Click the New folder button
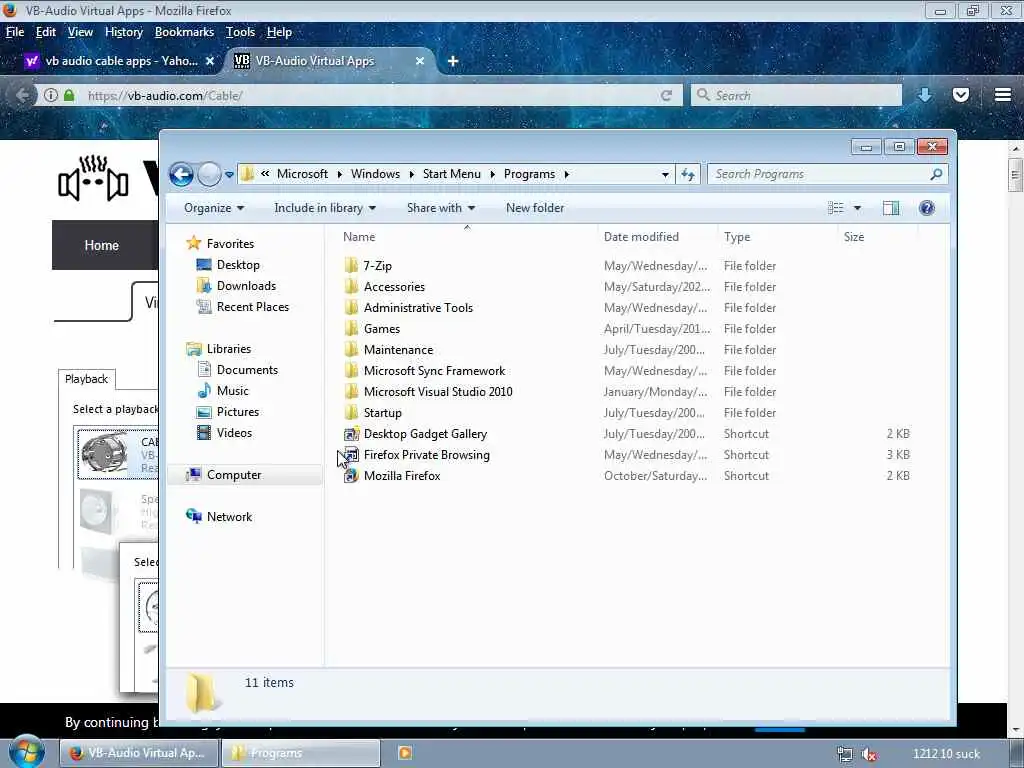The image size is (1024, 768). pyautogui.click(x=535, y=208)
